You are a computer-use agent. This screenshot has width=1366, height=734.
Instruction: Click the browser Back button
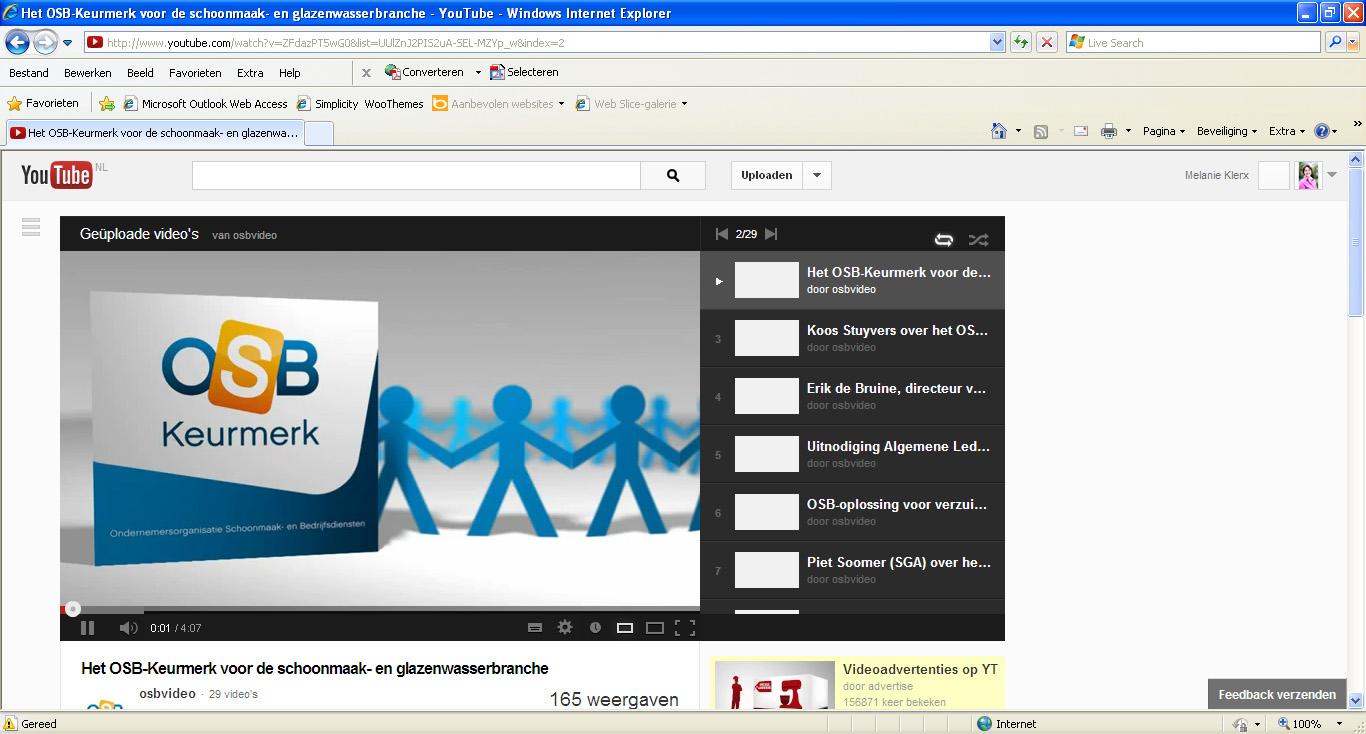17,42
